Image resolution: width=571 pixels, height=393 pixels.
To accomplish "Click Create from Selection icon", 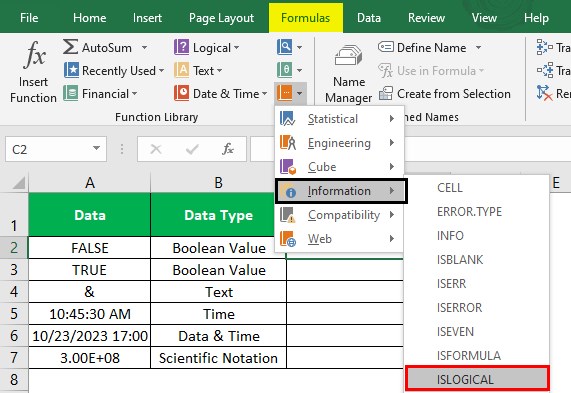I will click(x=386, y=94).
